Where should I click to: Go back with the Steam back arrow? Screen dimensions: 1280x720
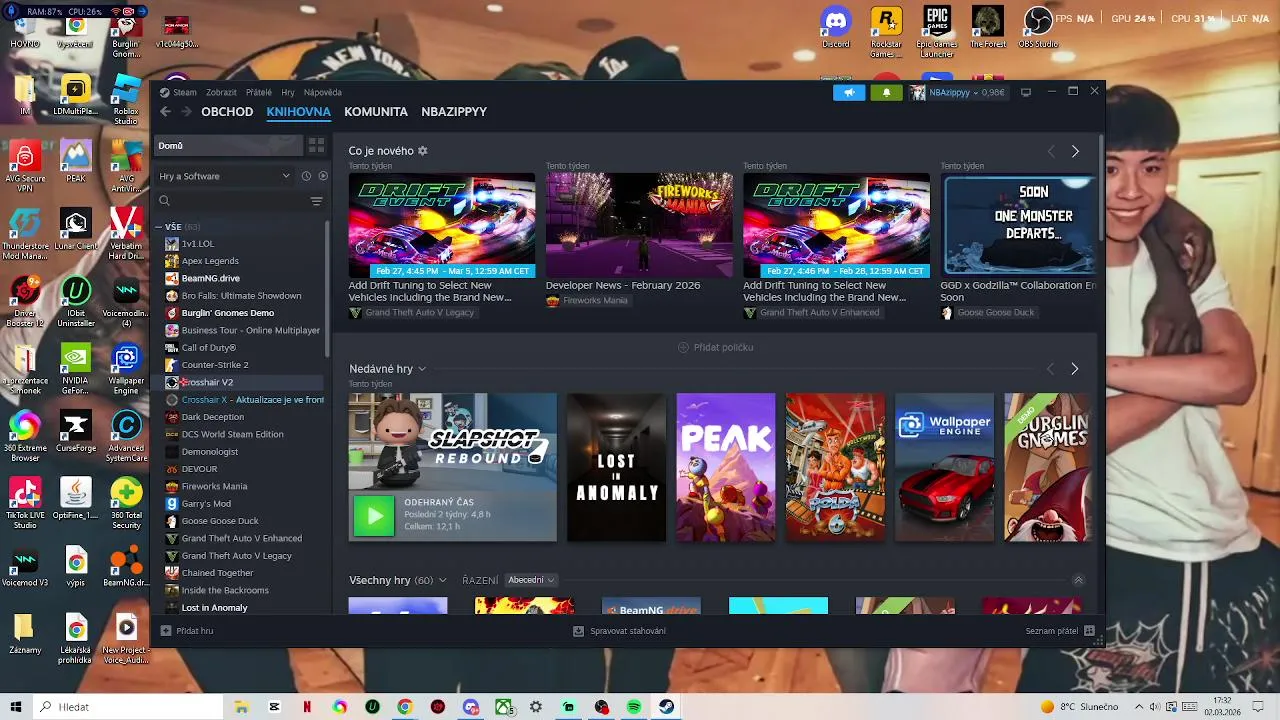pyautogui.click(x=166, y=112)
